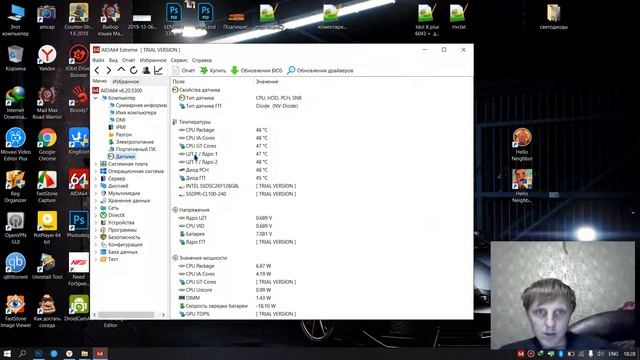Select the Датчики tree item
640x360 pixels.
(122, 156)
